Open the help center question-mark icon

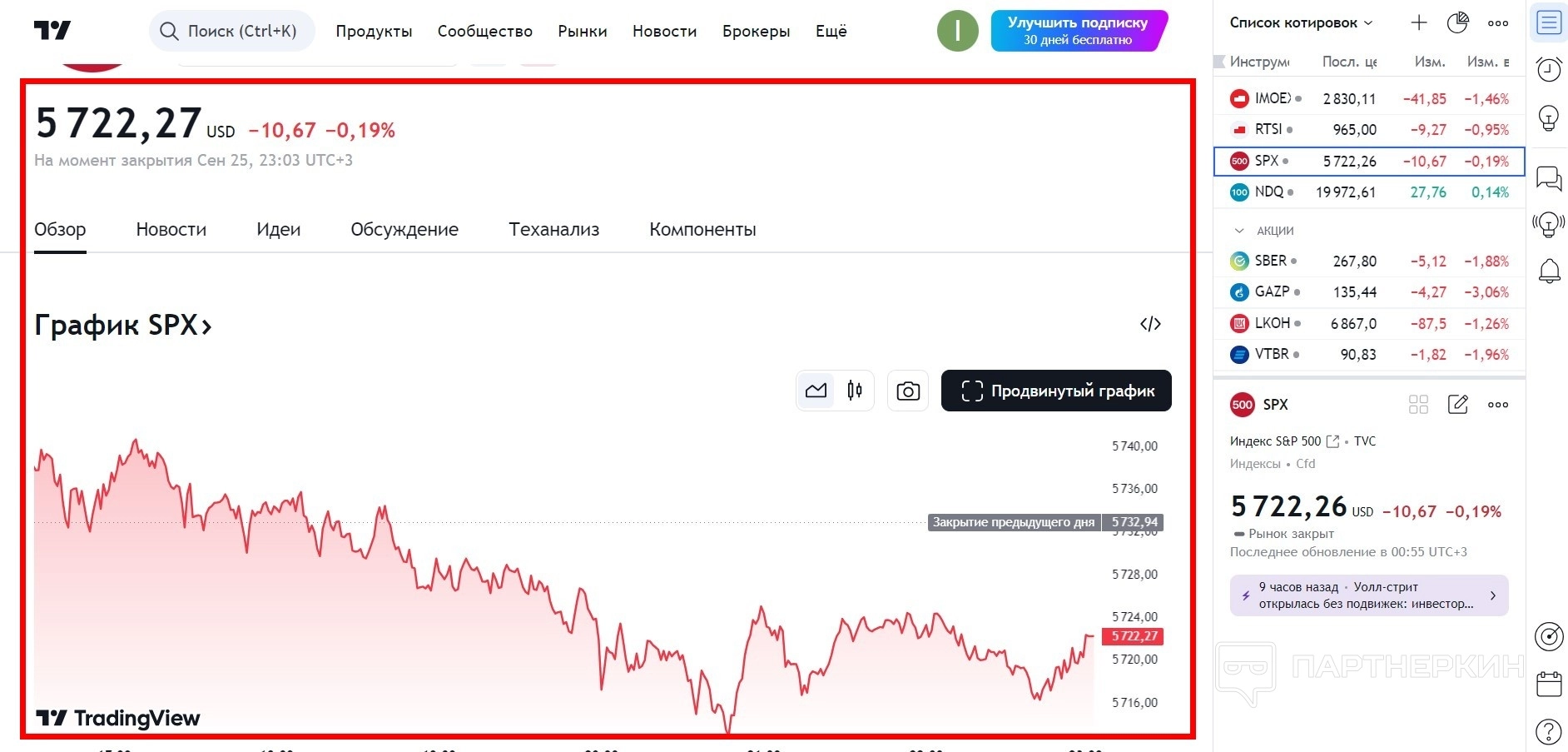(x=1549, y=732)
